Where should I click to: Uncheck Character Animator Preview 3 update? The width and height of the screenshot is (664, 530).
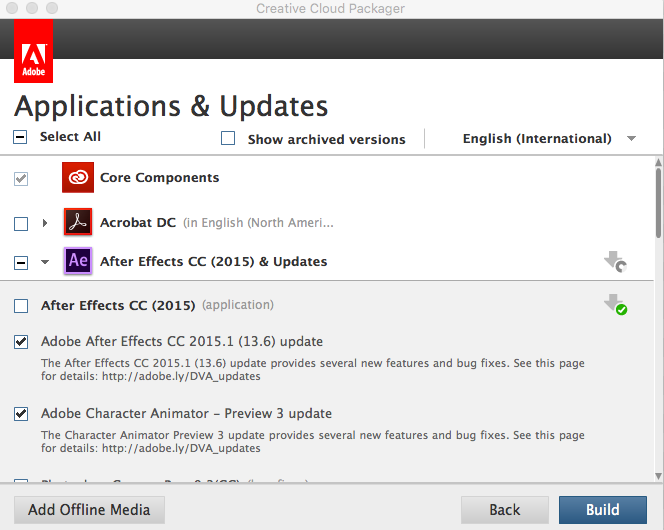pyautogui.click(x=21, y=414)
